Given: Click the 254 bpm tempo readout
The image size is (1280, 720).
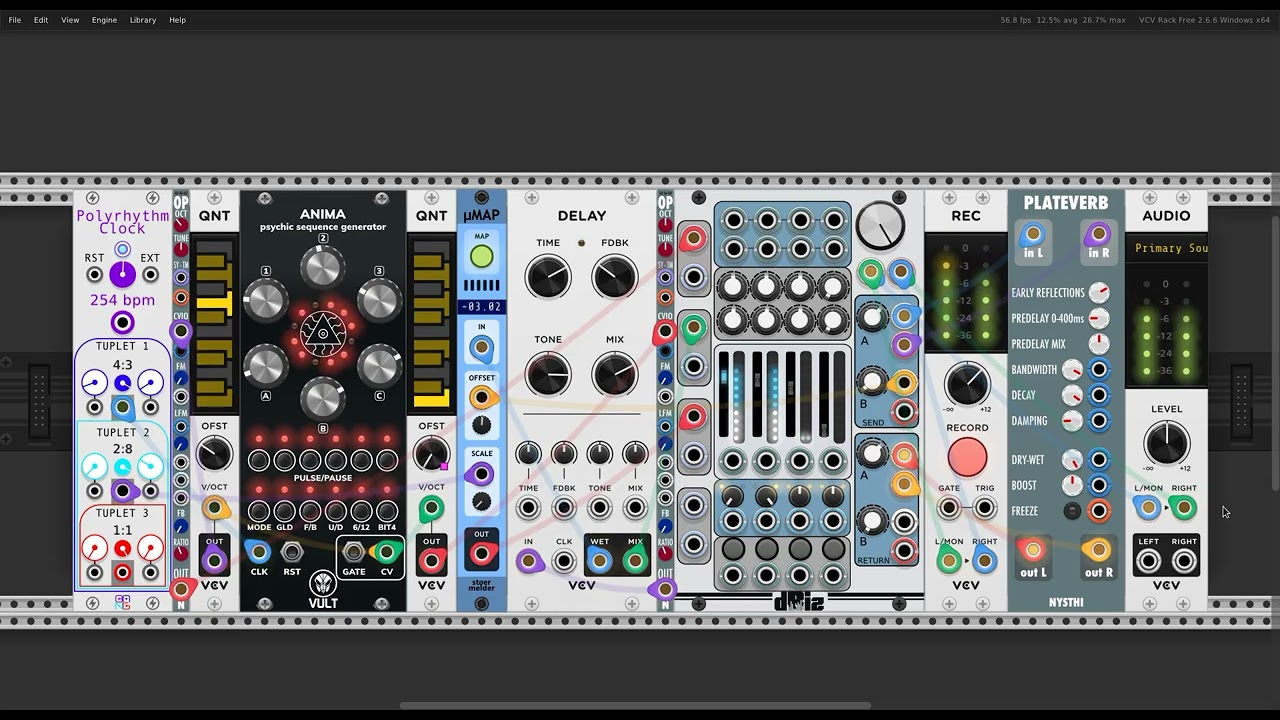Looking at the screenshot, I should [x=122, y=300].
